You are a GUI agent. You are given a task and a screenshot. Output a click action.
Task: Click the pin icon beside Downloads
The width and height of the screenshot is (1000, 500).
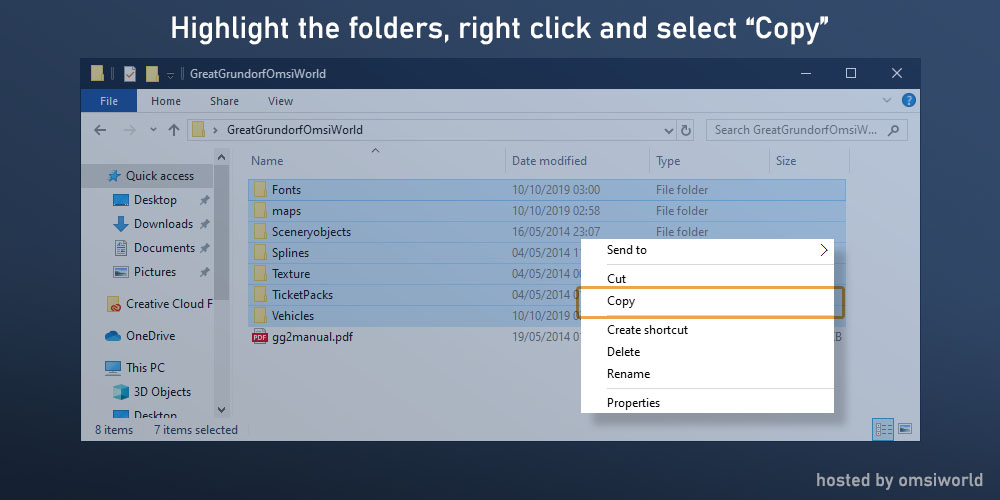(204, 224)
